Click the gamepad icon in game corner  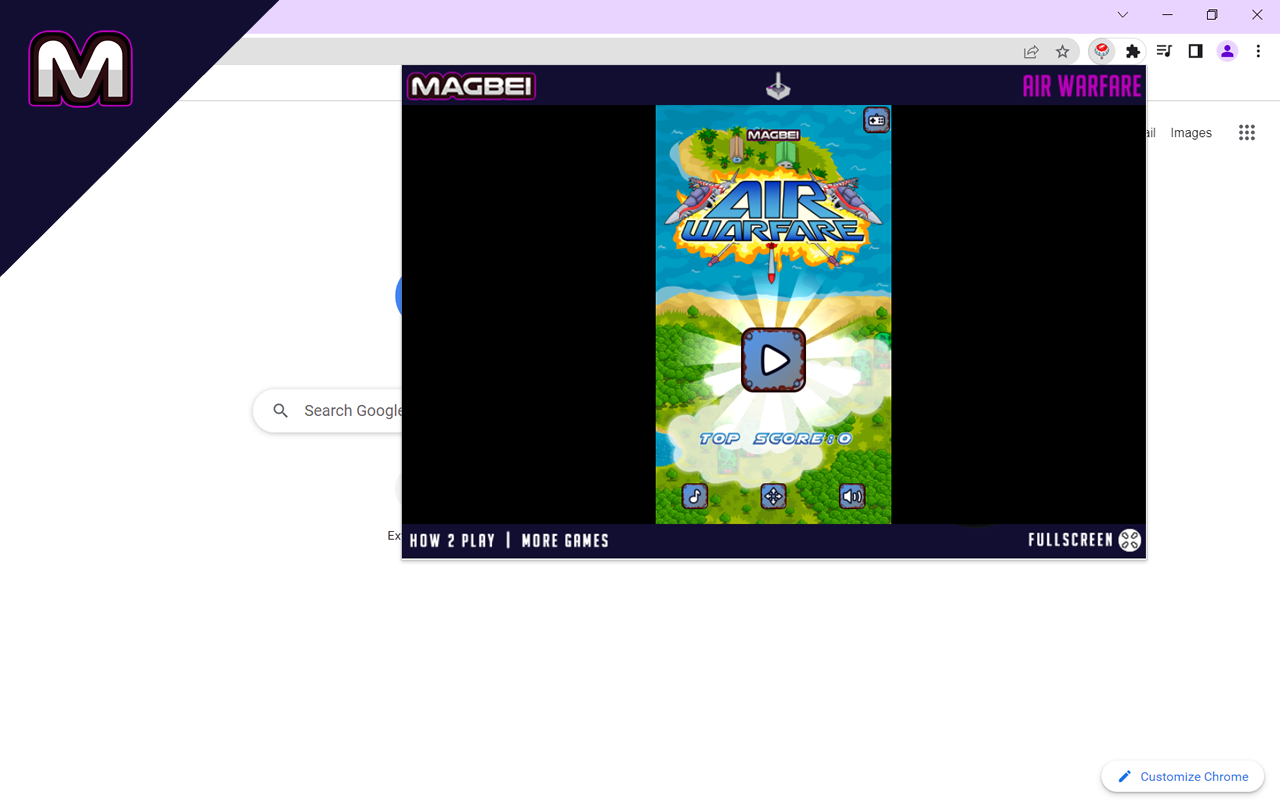[x=876, y=120]
